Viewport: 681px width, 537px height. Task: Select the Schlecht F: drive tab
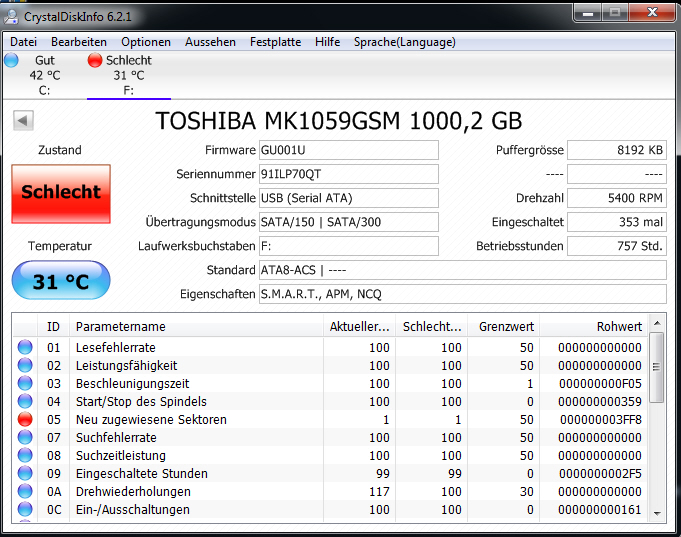[129, 75]
